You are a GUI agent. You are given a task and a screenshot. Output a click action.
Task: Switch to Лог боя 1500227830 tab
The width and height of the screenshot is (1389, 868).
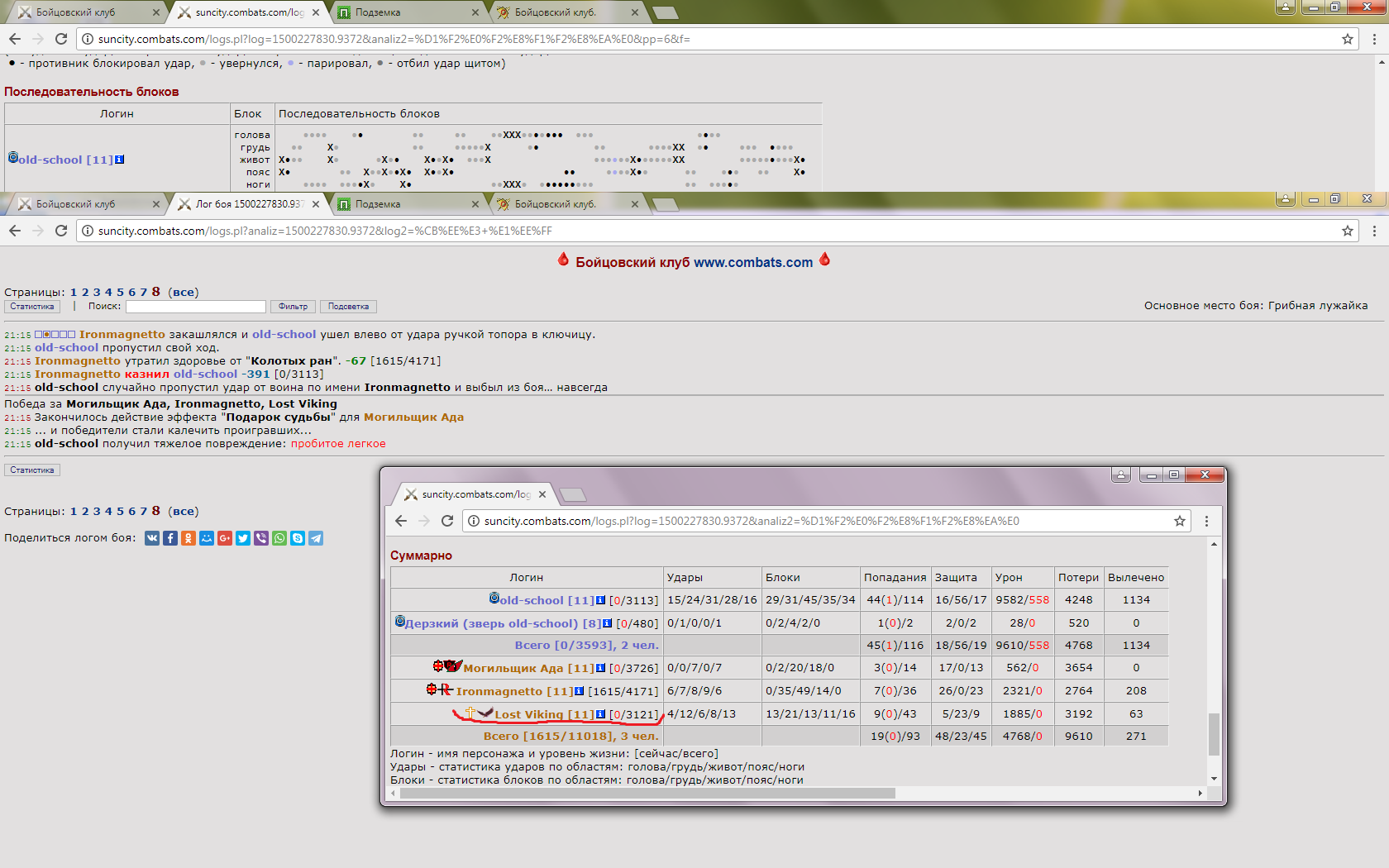click(249, 204)
